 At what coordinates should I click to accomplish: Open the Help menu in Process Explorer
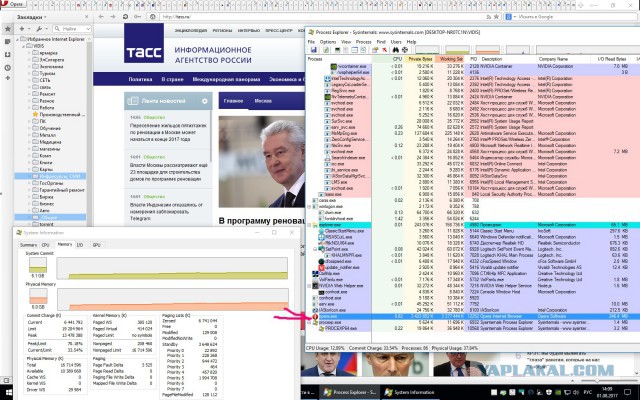tap(411, 42)
